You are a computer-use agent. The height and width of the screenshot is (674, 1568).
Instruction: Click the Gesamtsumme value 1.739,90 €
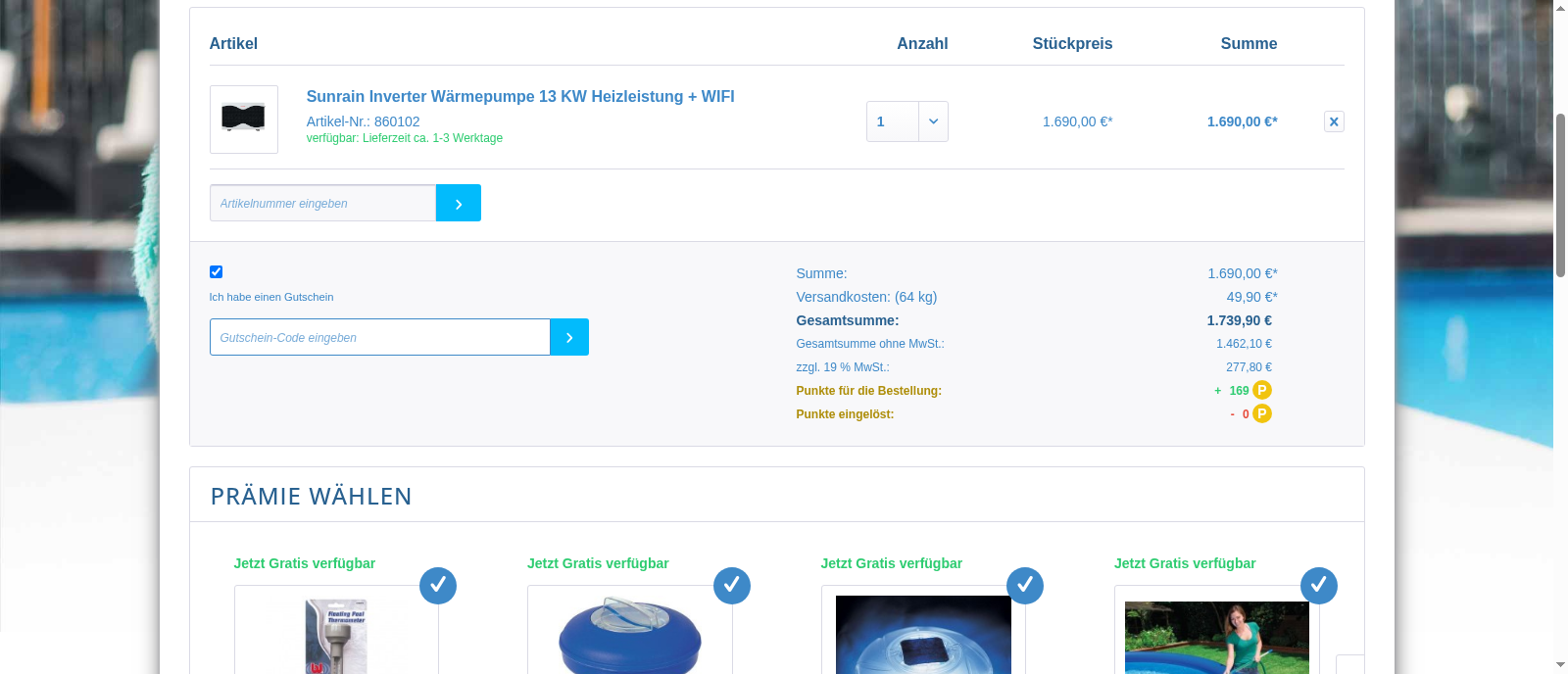1240,320
